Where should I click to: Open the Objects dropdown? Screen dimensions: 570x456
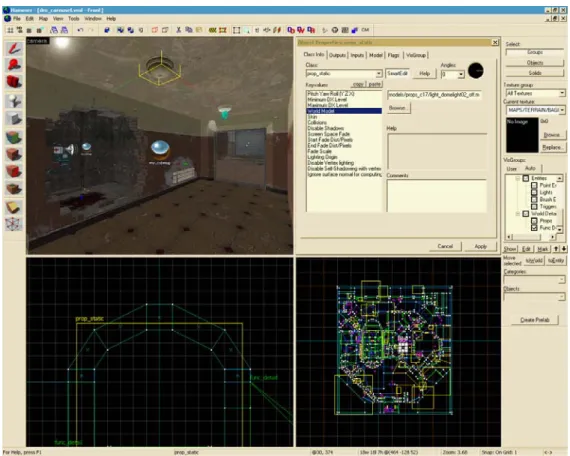562,297
